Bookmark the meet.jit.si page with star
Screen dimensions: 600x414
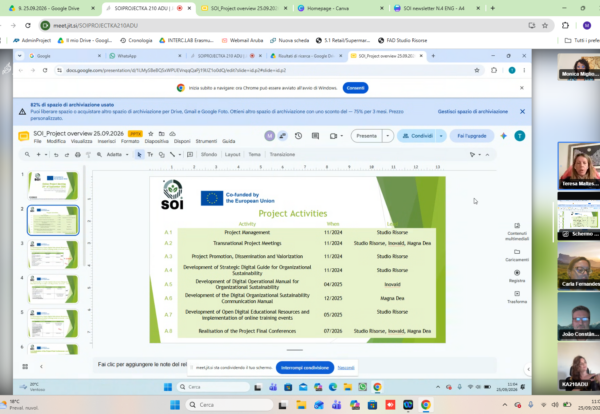click(545, 26)
